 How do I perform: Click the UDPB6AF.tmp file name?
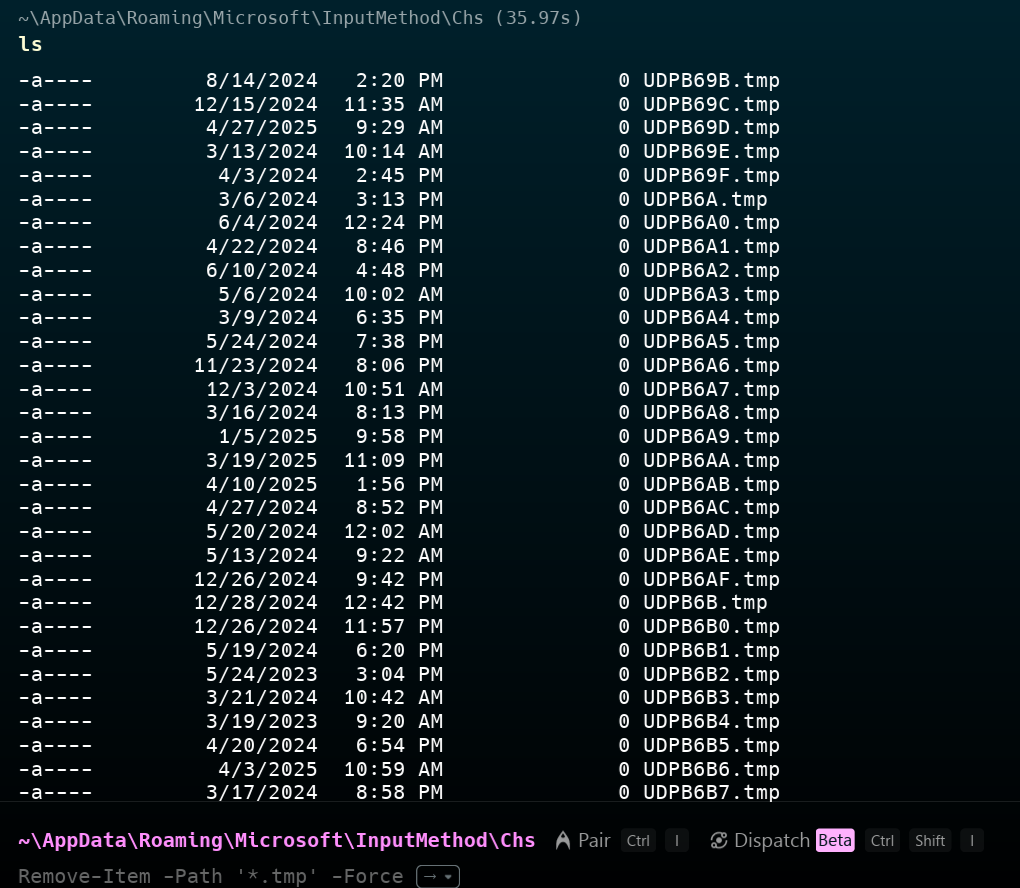[x=711, y=579]
